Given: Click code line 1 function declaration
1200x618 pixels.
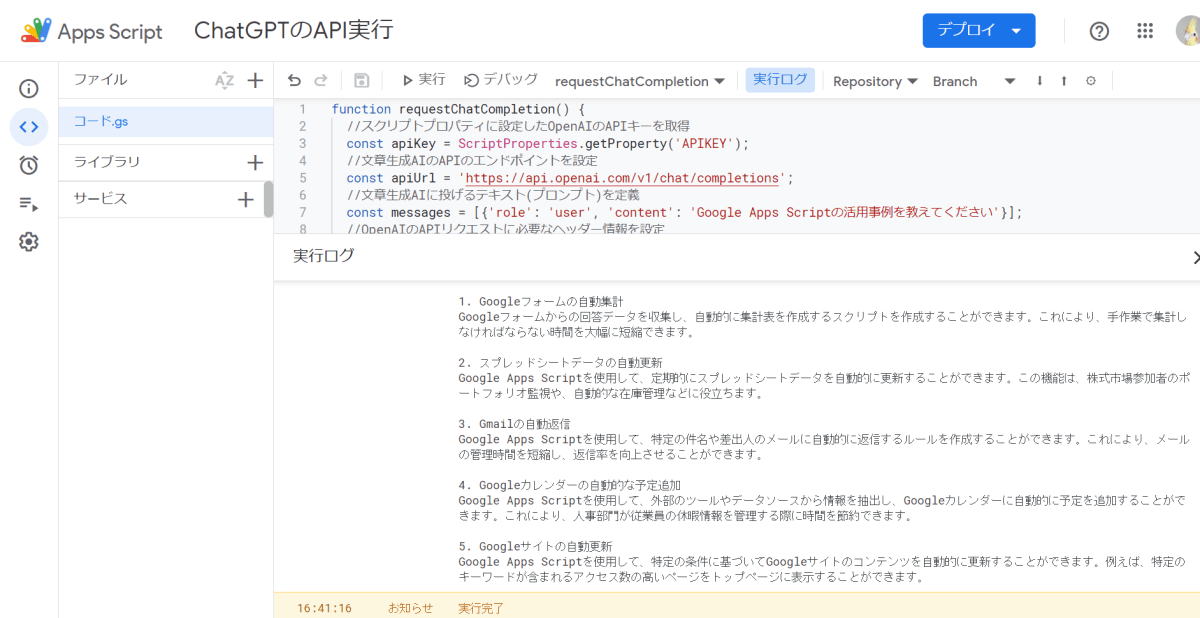Looking at the screenshot, I should pos(458,109).
